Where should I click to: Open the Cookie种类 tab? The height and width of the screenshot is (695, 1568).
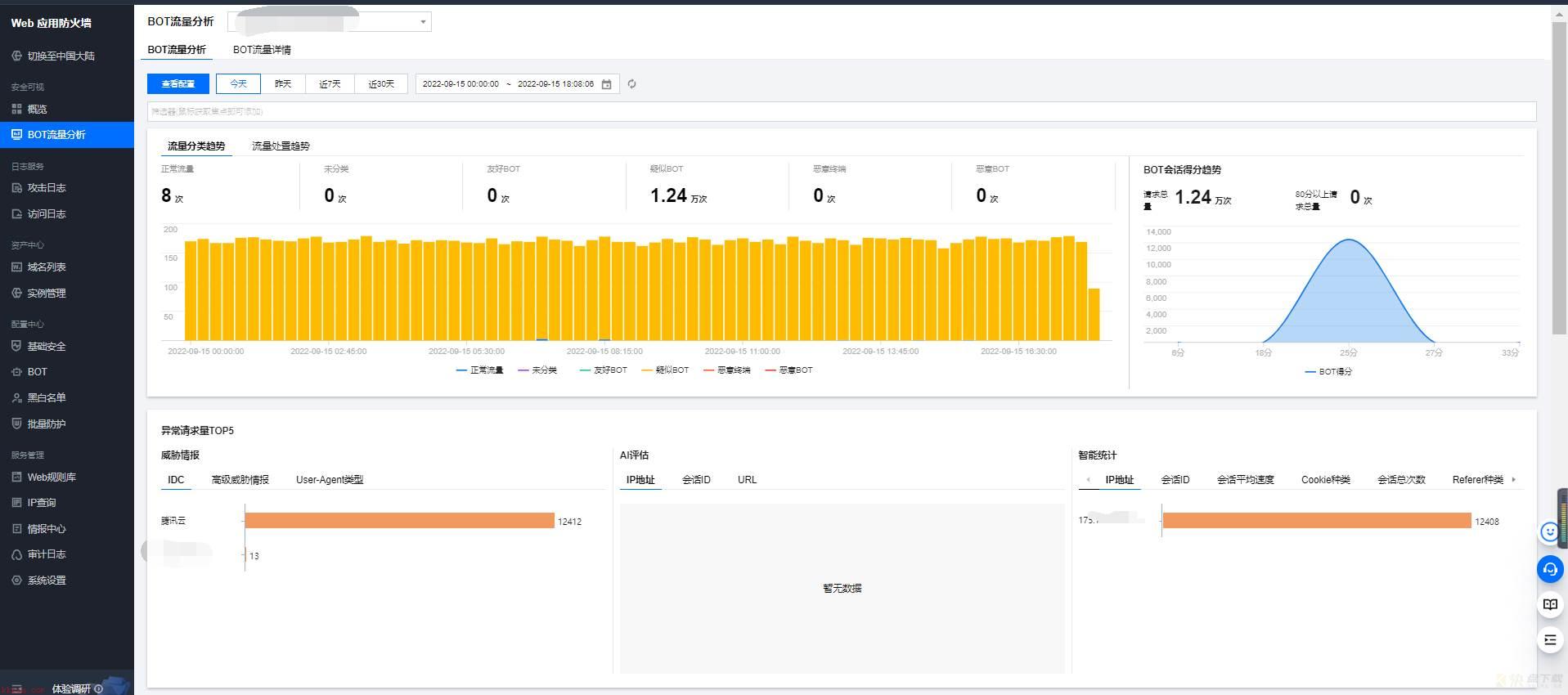tap(1325, 480)
